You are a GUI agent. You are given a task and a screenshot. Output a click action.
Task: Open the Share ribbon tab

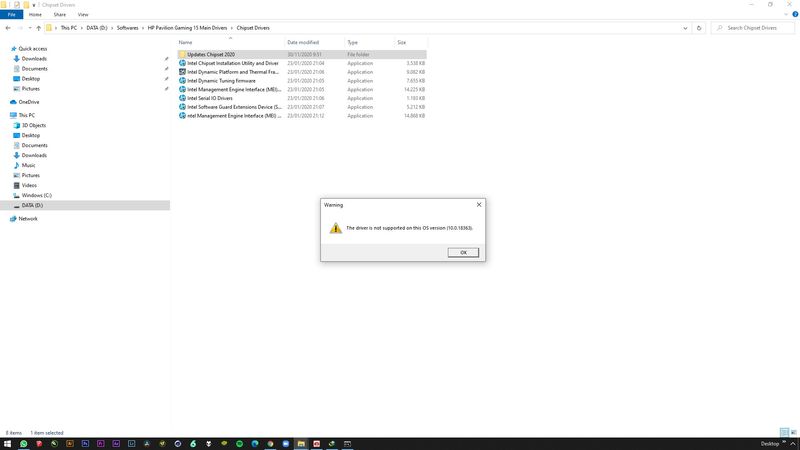(60, 15)
